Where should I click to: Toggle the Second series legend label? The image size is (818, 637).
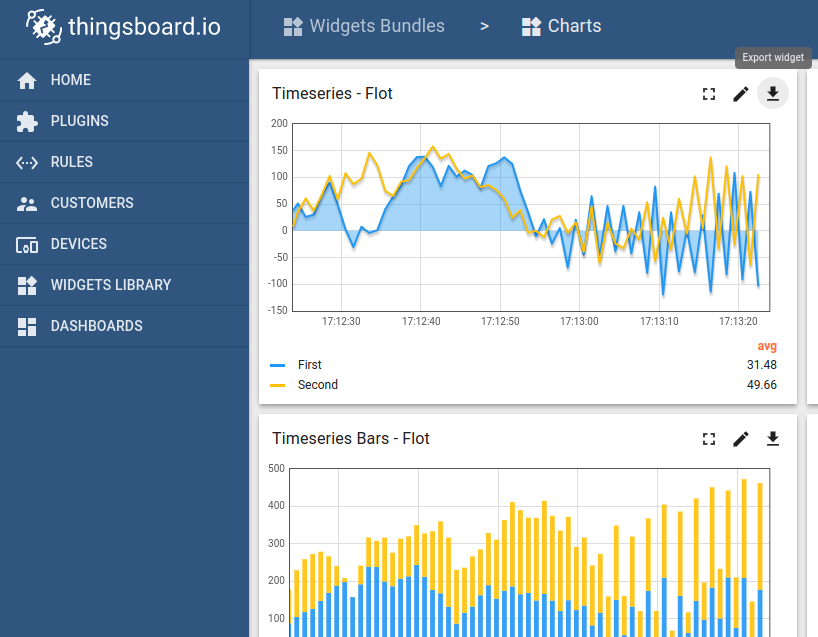pyautogui.click(x=318, y=385)
